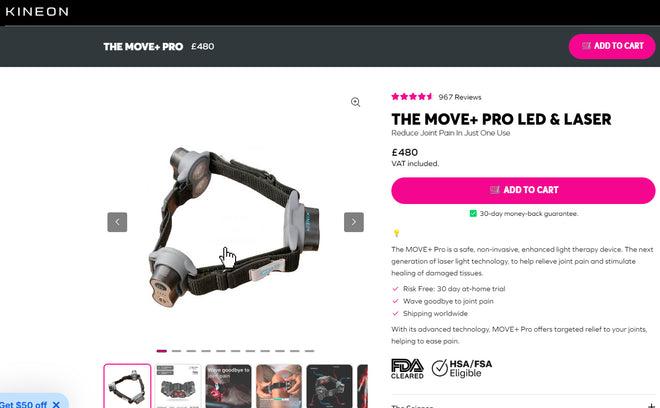
Task: Select the 'Wave goodbye to joint pain' thumbnail
Action: tap(228, 386)
